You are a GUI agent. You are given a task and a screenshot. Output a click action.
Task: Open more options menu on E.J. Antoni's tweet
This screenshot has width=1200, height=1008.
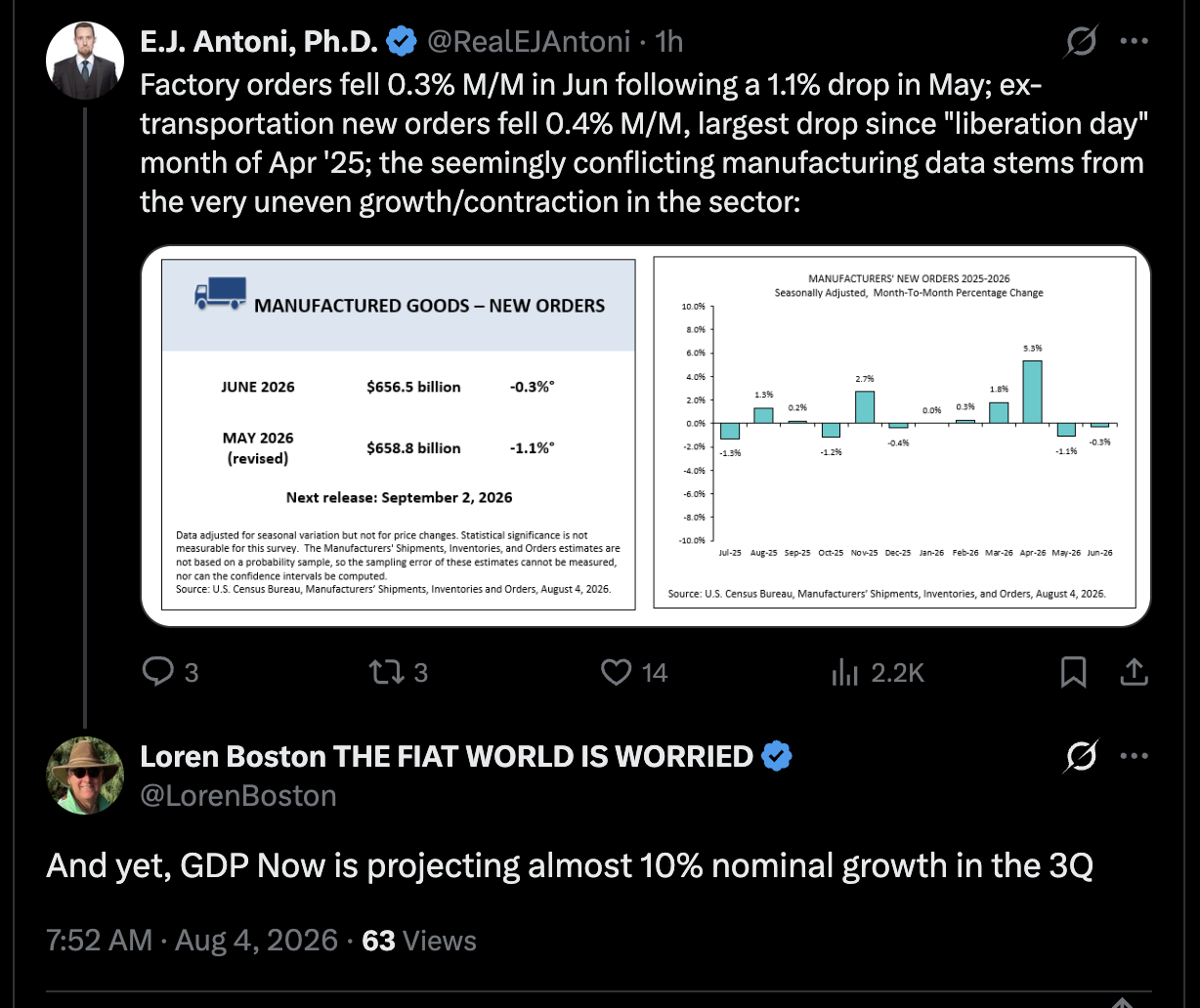(x=1134, y=41)
